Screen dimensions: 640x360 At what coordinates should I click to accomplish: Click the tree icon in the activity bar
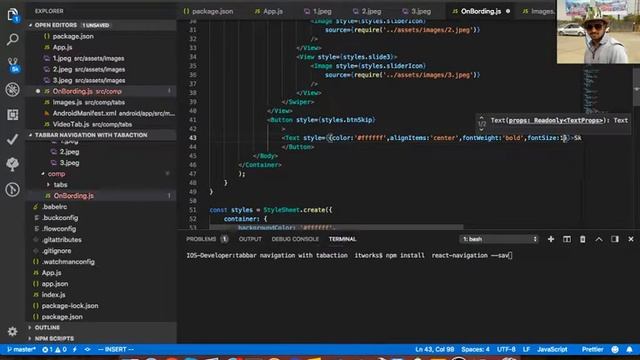click(x=13, y=164)
